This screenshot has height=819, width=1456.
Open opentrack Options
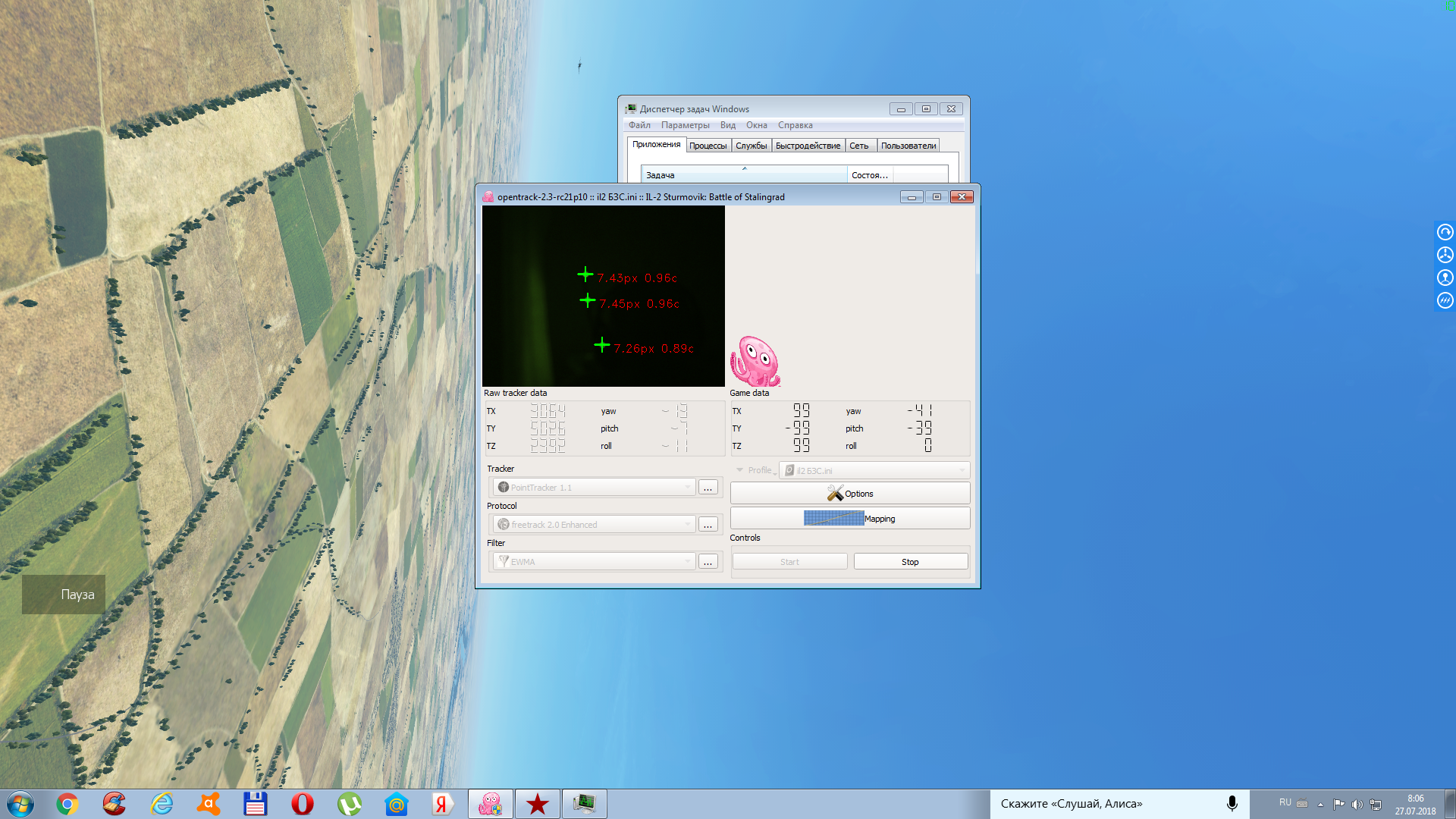[850, 494]
